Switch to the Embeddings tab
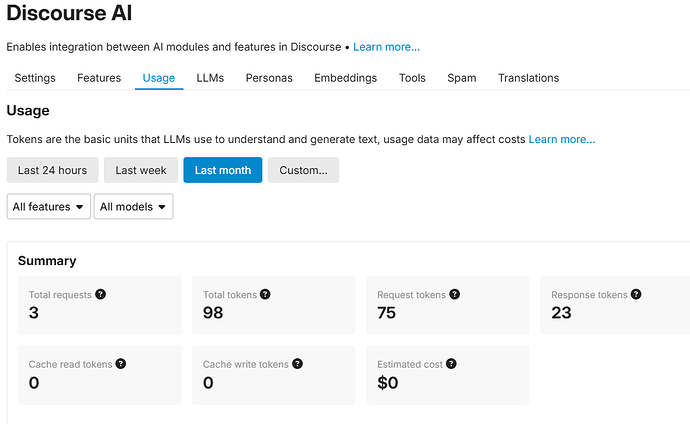 pos(345,78)
